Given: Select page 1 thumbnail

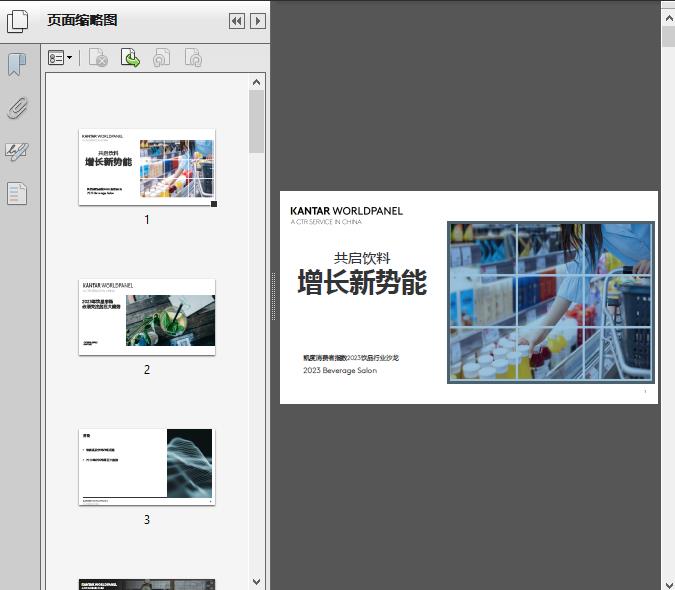Looking at the screenshot, I should pos(147,167).
